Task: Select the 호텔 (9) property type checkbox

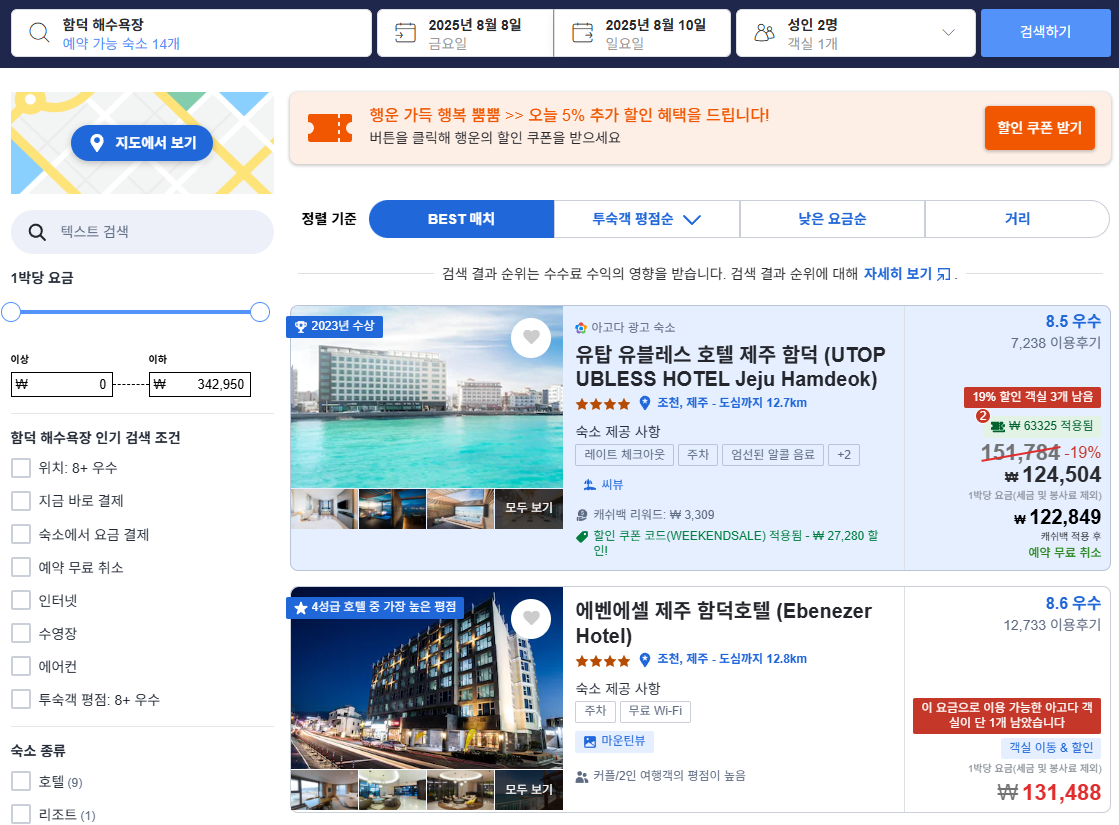Action: click(21, 781)
